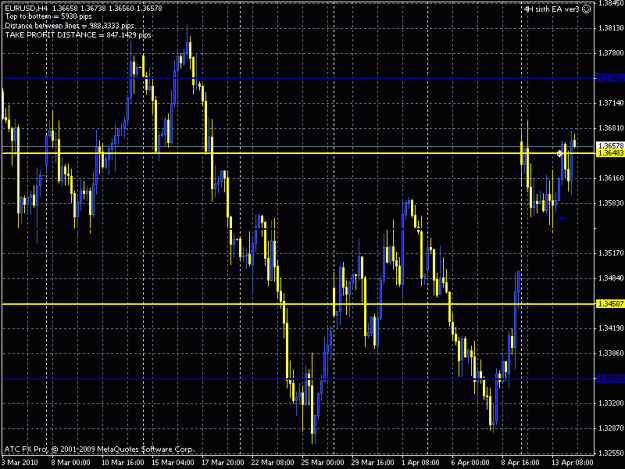625x469 pixels.
Task: Select the lower blue horizontal line at 1.33518
Action: 298,379
